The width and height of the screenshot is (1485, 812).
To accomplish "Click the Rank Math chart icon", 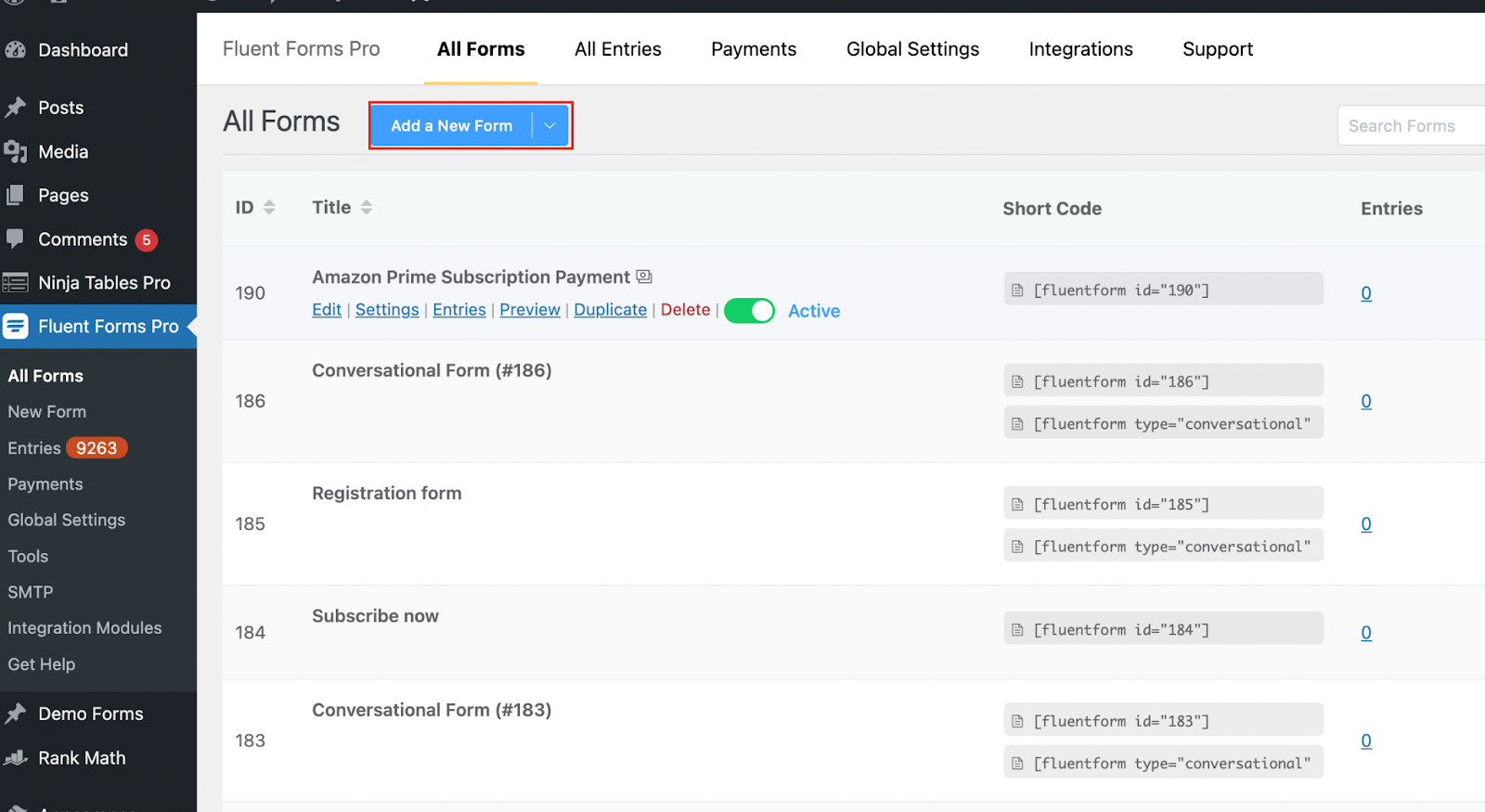I will [x=16, y=758].
